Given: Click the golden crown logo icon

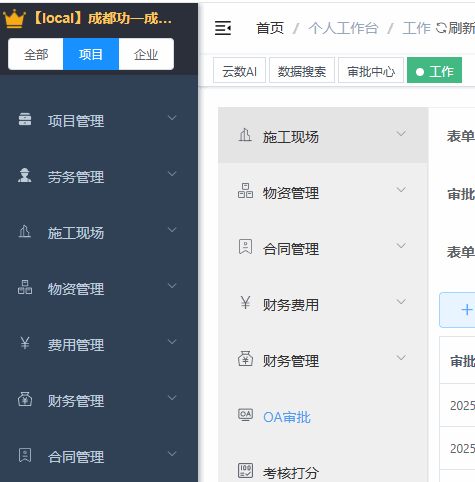Looking at the screenshot, I should [14, 19].
